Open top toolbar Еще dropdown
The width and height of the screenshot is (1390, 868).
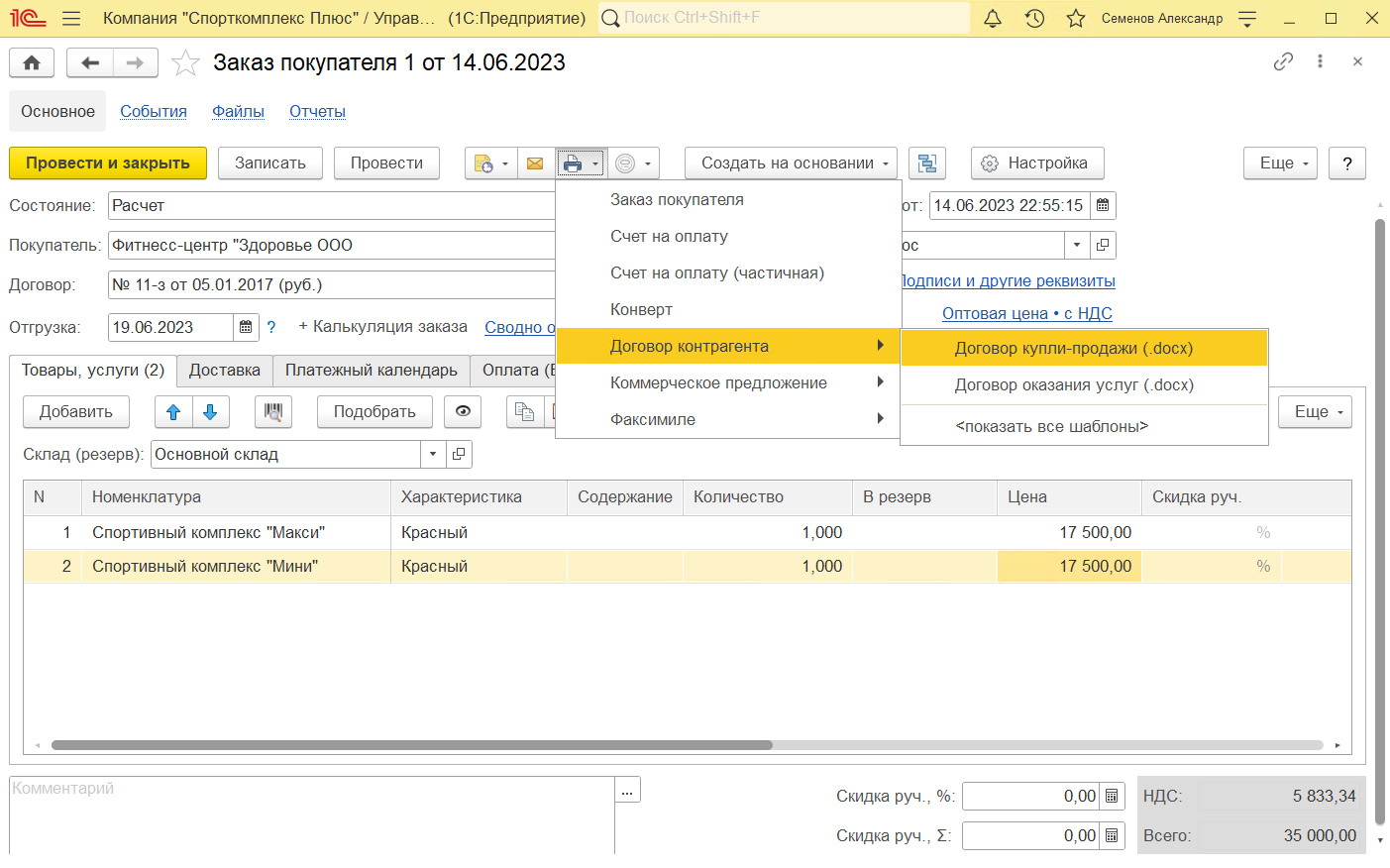click(1280, 163)
